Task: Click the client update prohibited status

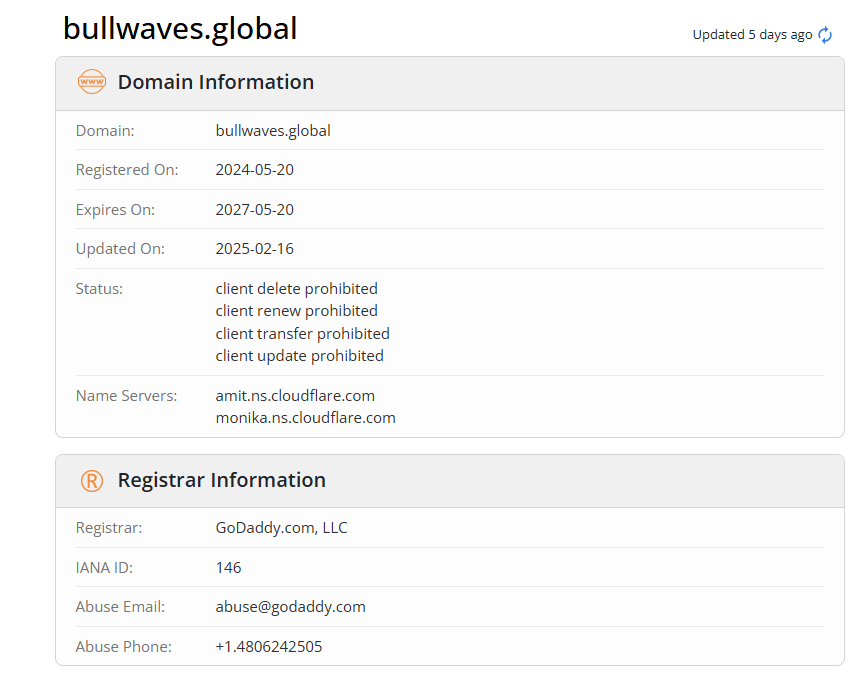Action: pos(300,356)
